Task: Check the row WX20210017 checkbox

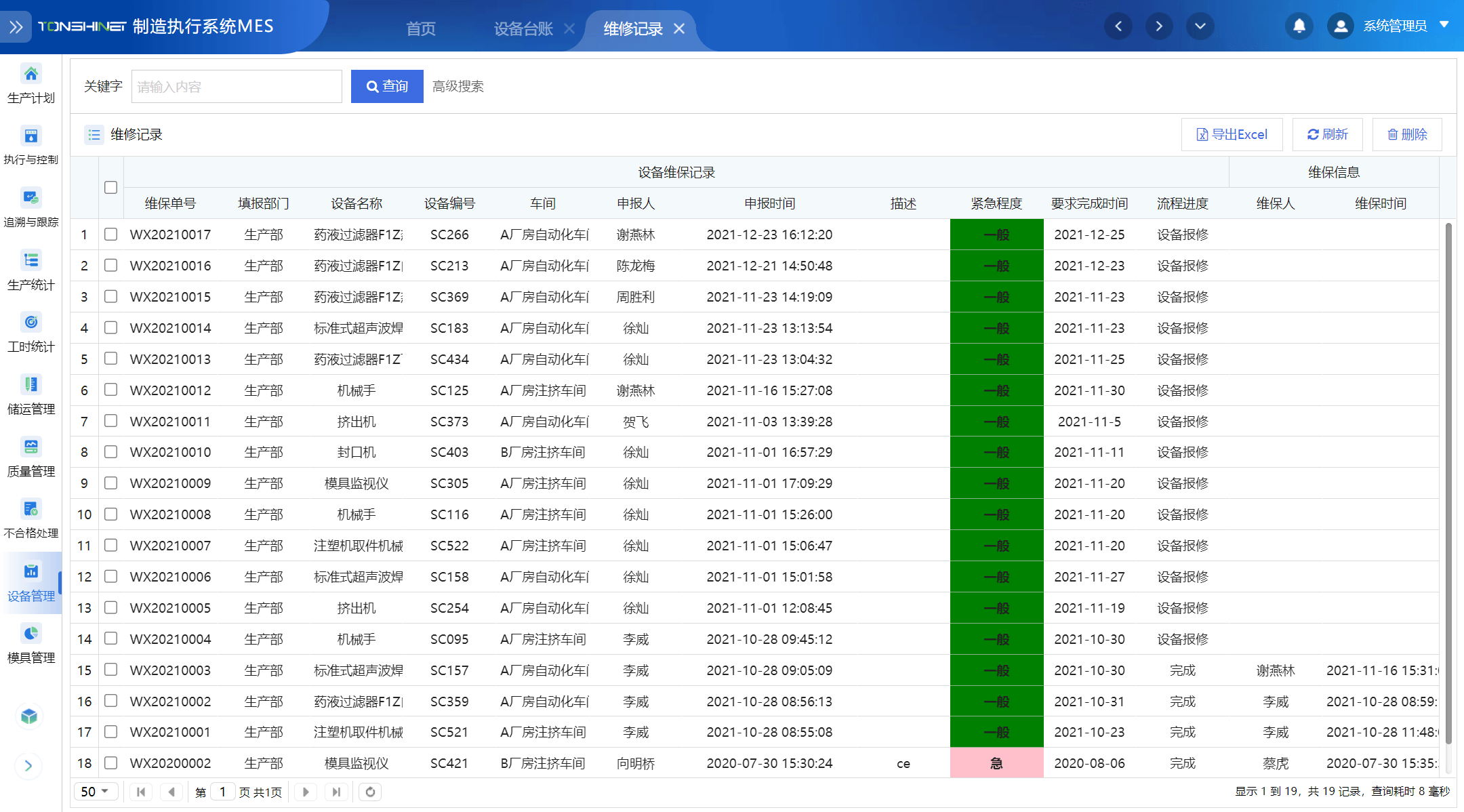Action: click(111, 235)
